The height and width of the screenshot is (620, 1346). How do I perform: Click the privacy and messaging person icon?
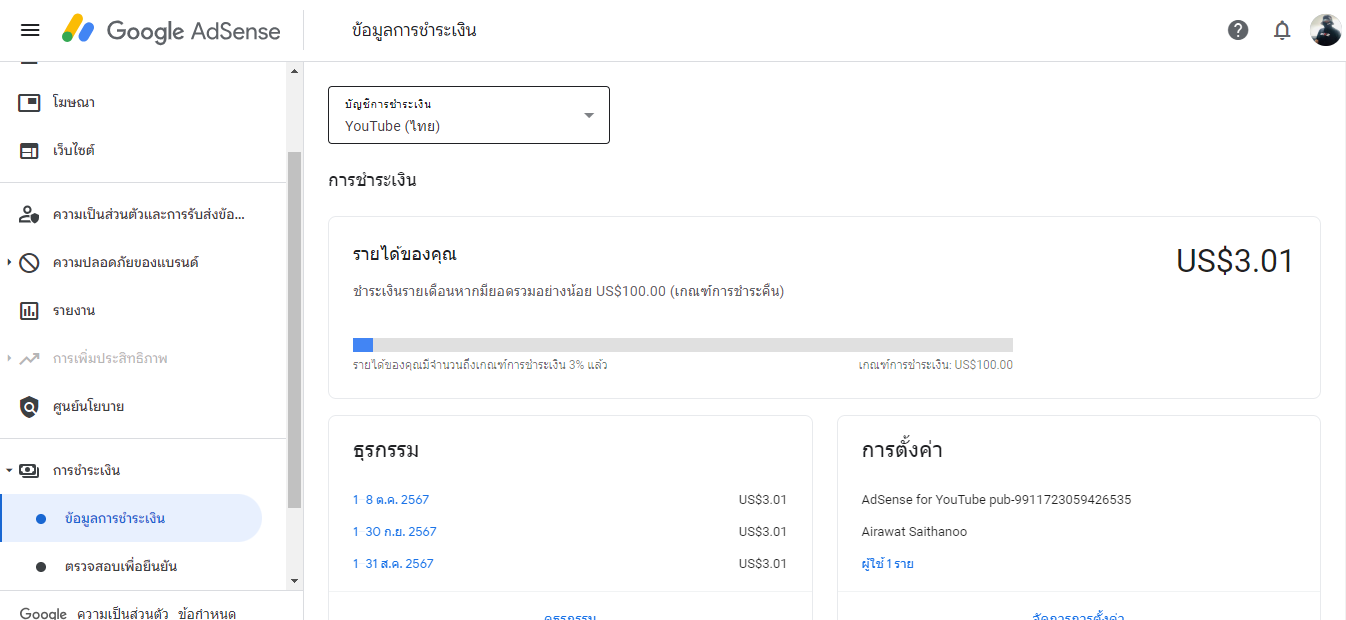[x=29, y=214]
